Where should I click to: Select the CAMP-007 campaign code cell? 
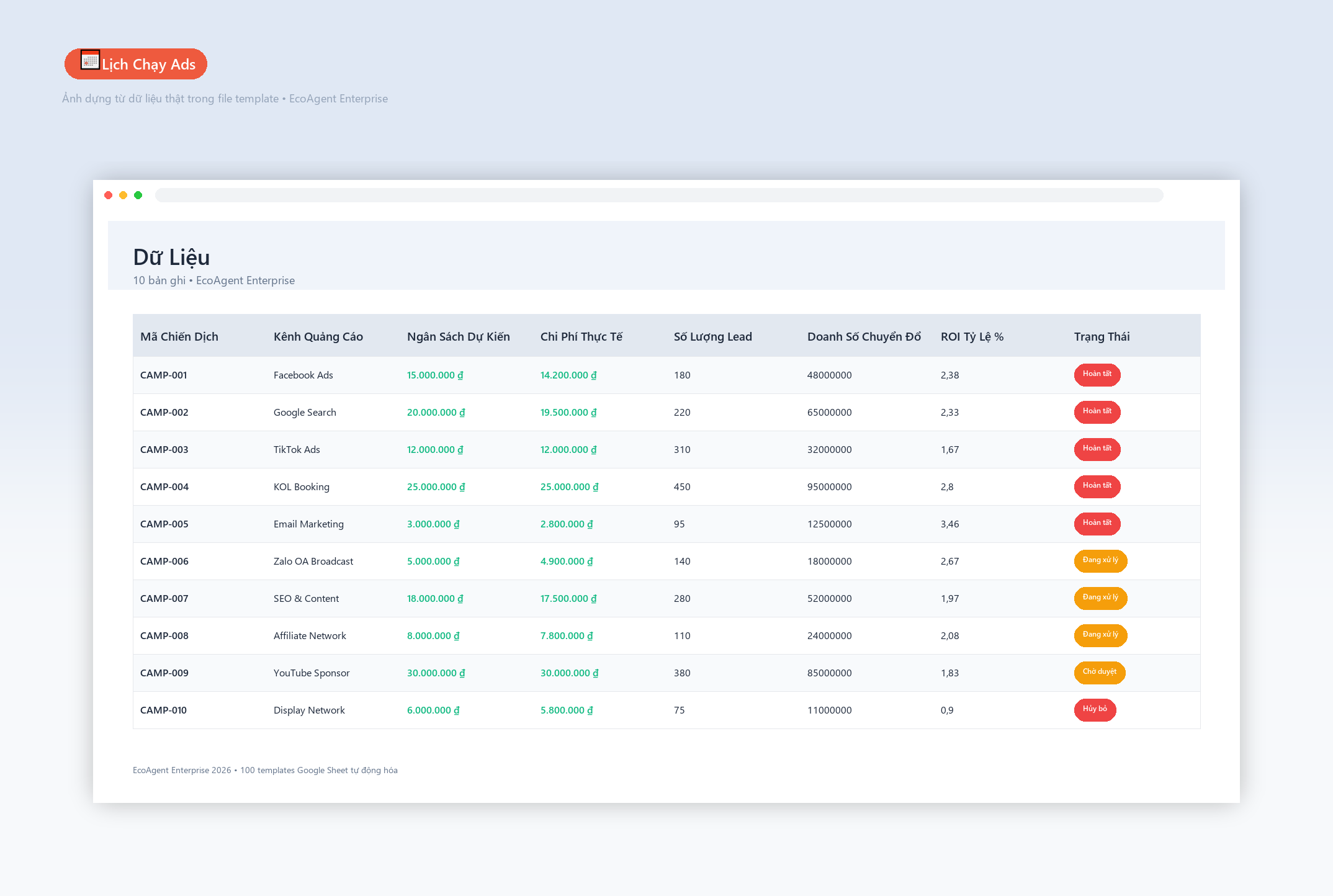(x=164, y=599)
